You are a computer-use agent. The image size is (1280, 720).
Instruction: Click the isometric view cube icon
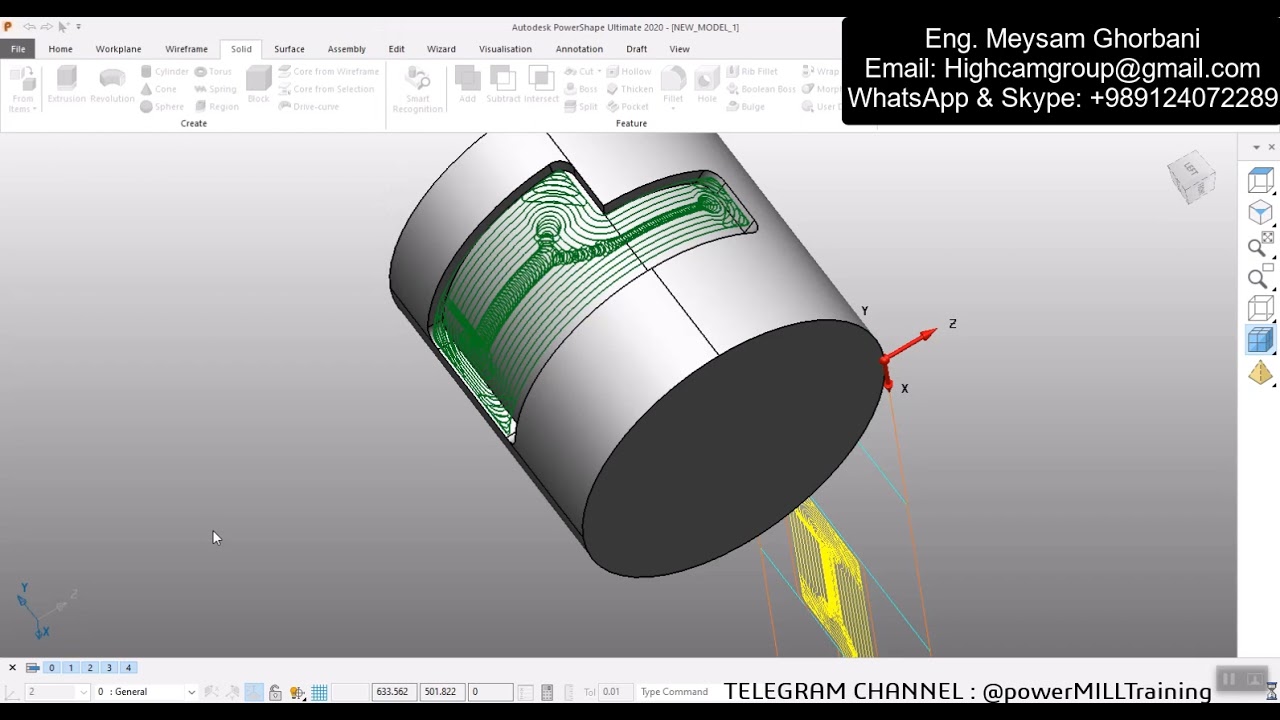1260,213
